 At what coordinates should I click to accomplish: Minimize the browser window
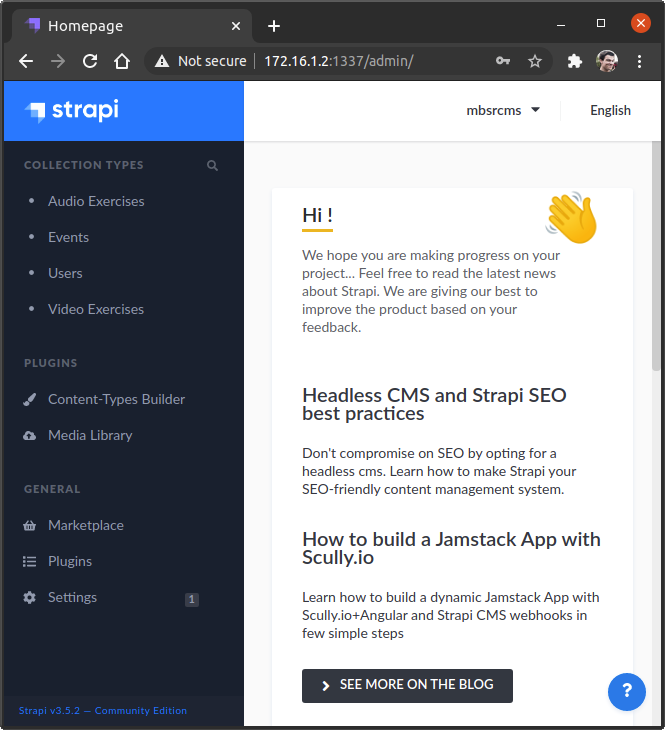[x=561, y=24]
